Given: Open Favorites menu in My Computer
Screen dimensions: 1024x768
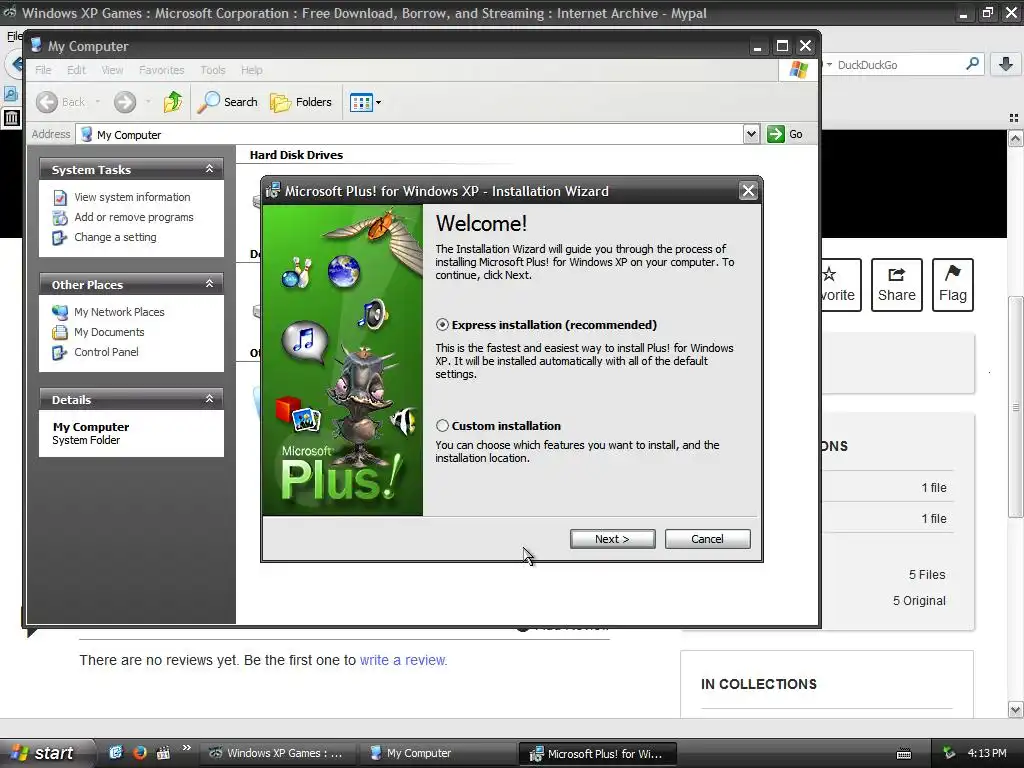Looking at the screenshot, I should tap(161, 70).
